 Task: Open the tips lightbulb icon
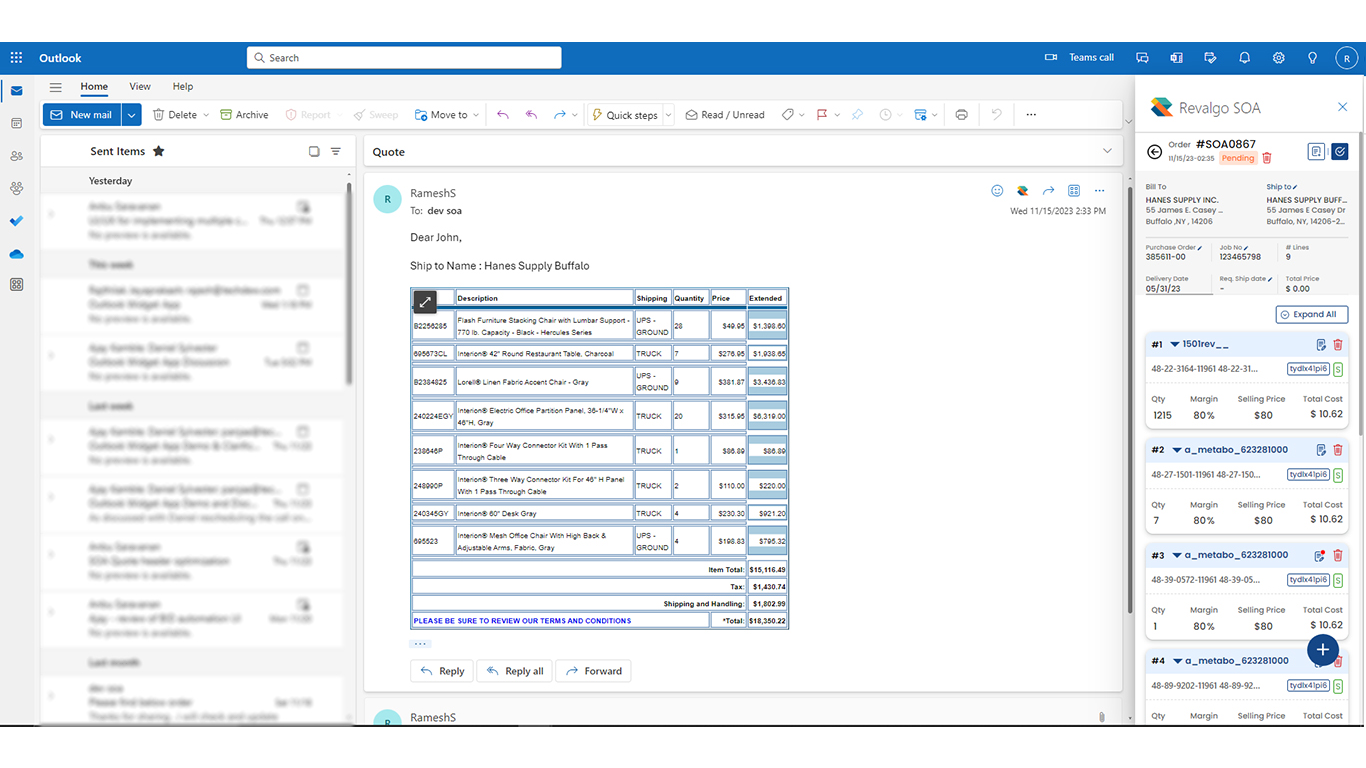point(1312,58)
